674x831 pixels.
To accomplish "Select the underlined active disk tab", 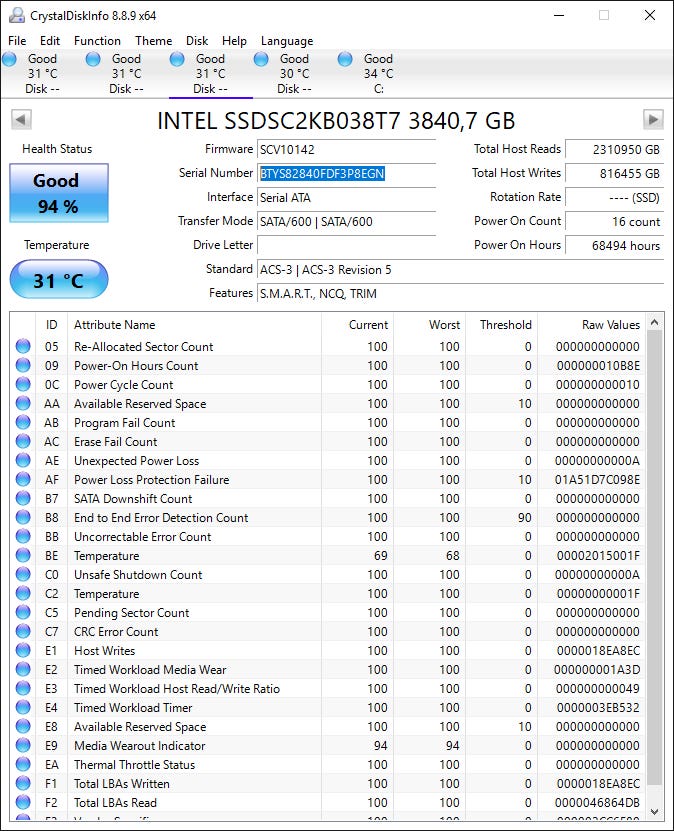I will point(210,74).
